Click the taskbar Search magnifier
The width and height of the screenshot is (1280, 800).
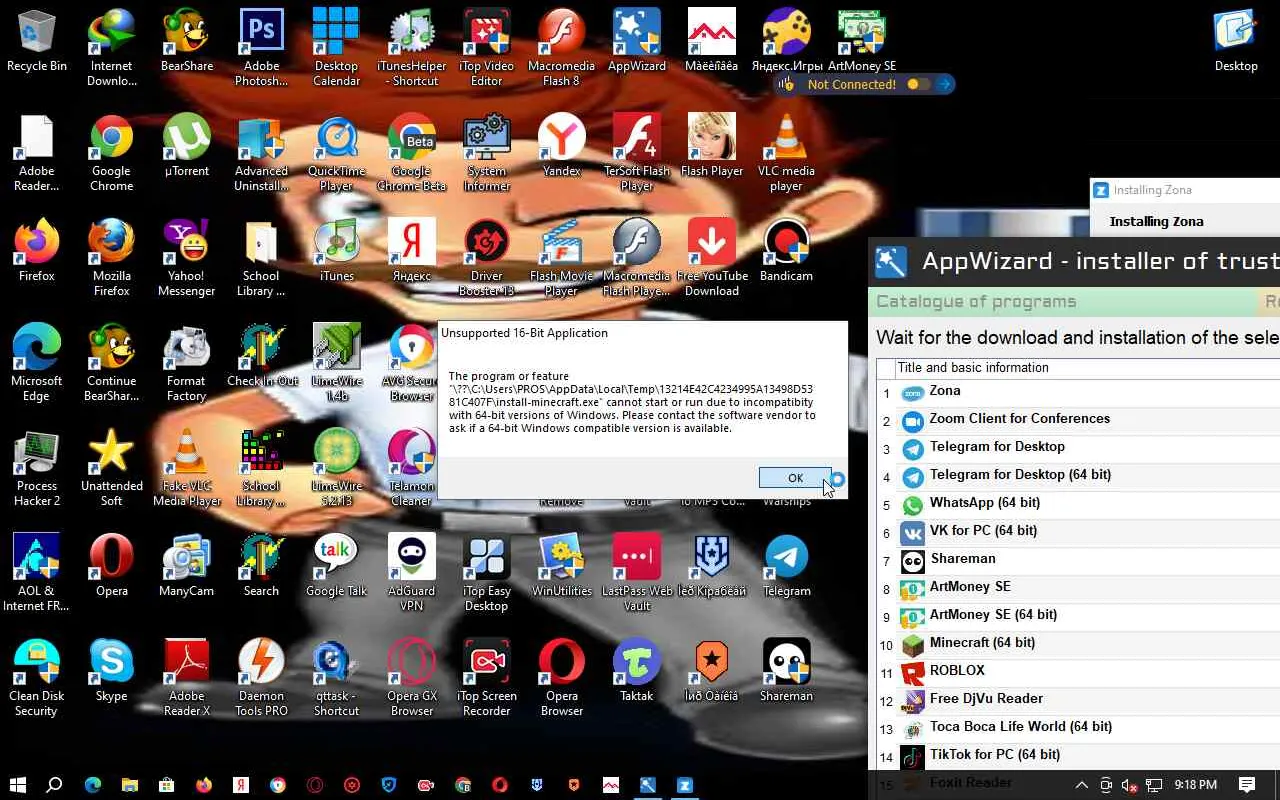pos(55,785)
